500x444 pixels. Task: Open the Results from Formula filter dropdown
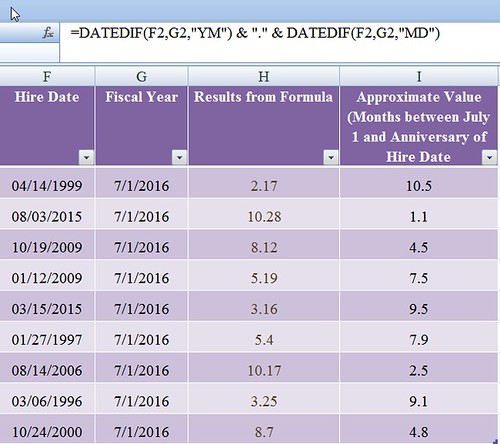coord(331,157)
